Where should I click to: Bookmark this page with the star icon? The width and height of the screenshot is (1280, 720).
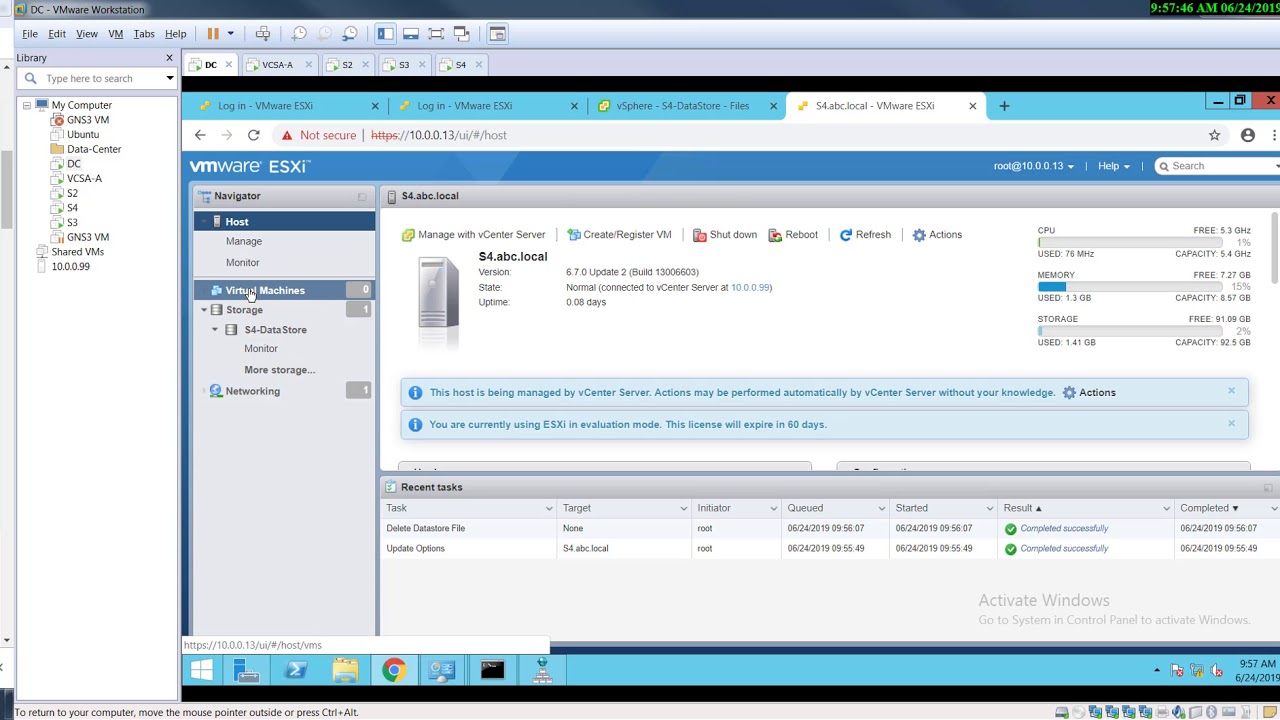[x=1214, y=135]
